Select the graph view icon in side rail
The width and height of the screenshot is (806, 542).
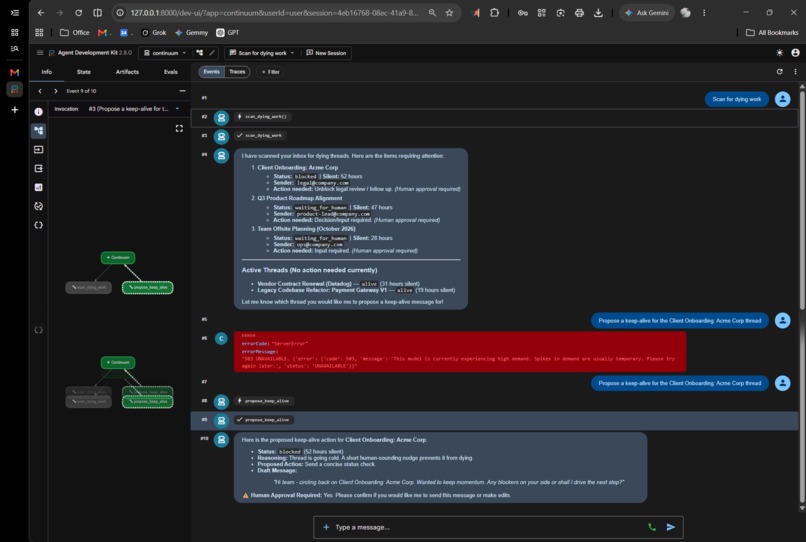point(39,131)
